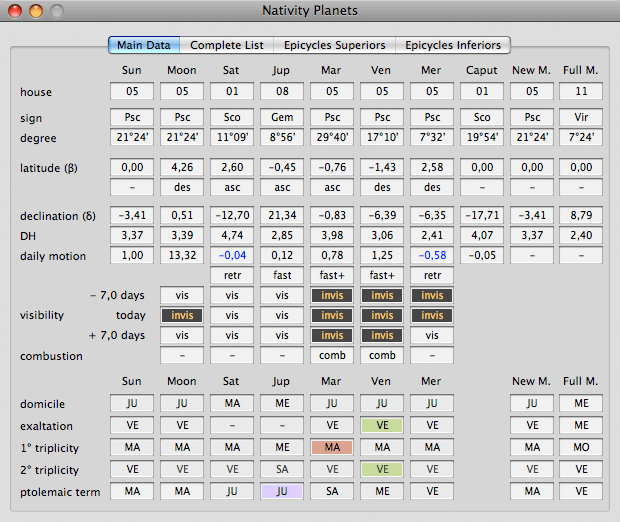This screenshot has width=620, height=522.
Task: Click the Mar DH value 3,98
Action: [x=332, y=235]
